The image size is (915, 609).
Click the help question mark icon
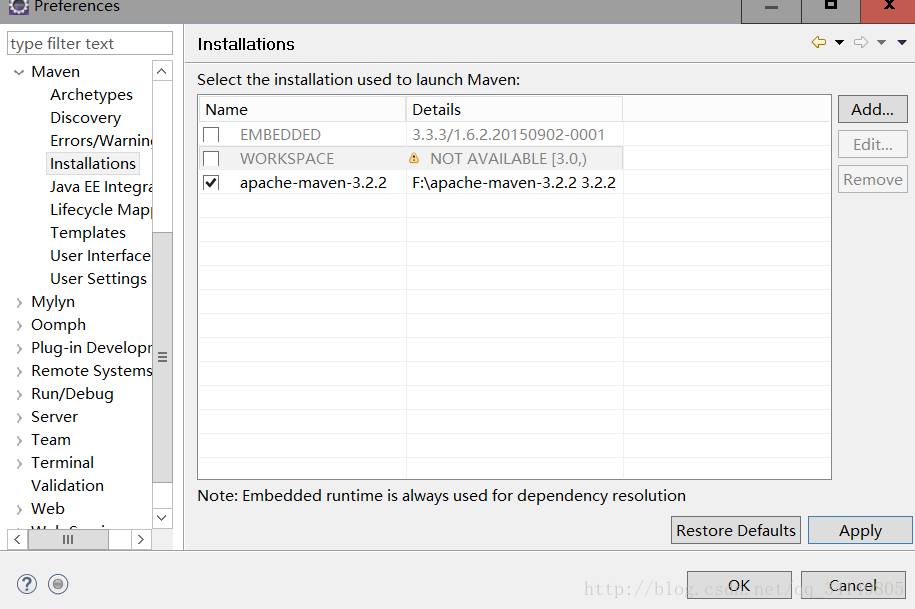27,584
